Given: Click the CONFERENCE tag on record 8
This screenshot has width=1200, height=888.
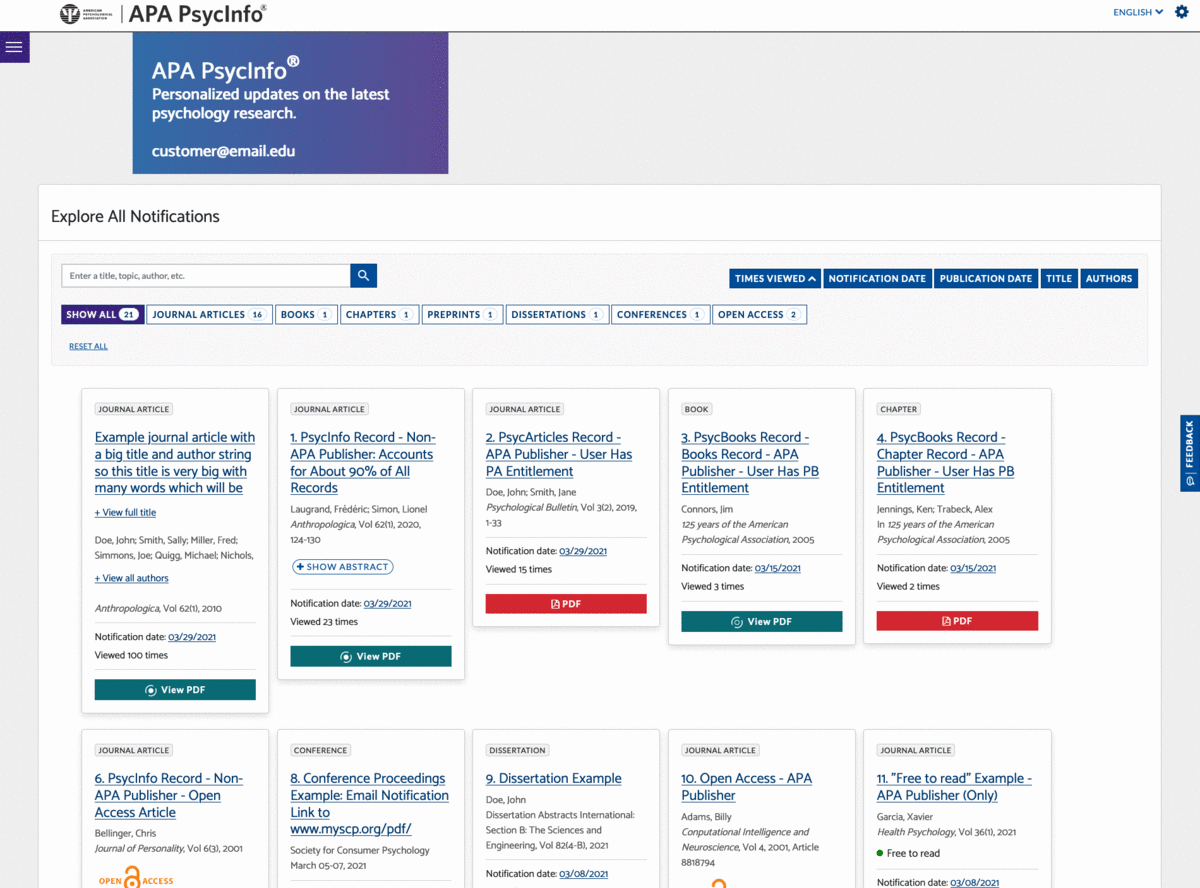Looking at the screenshot, I should (x=321, y=750).
